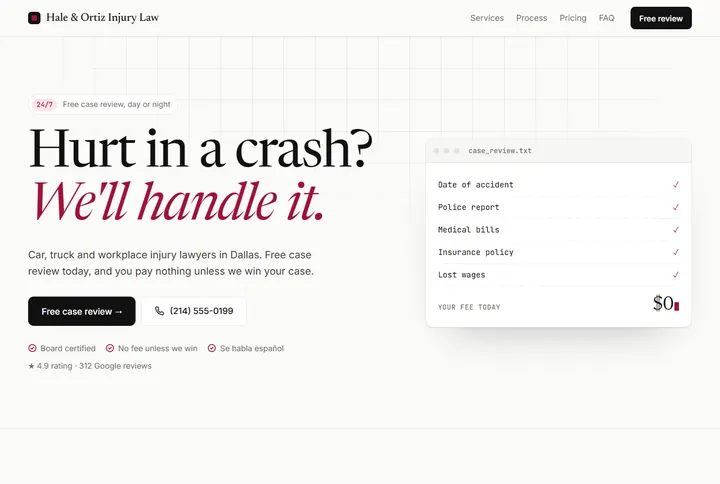Image resolution: width=720 pixels, height=484 pixels.
Task: Click the case_review.txt window title
Action: (500, 151)
